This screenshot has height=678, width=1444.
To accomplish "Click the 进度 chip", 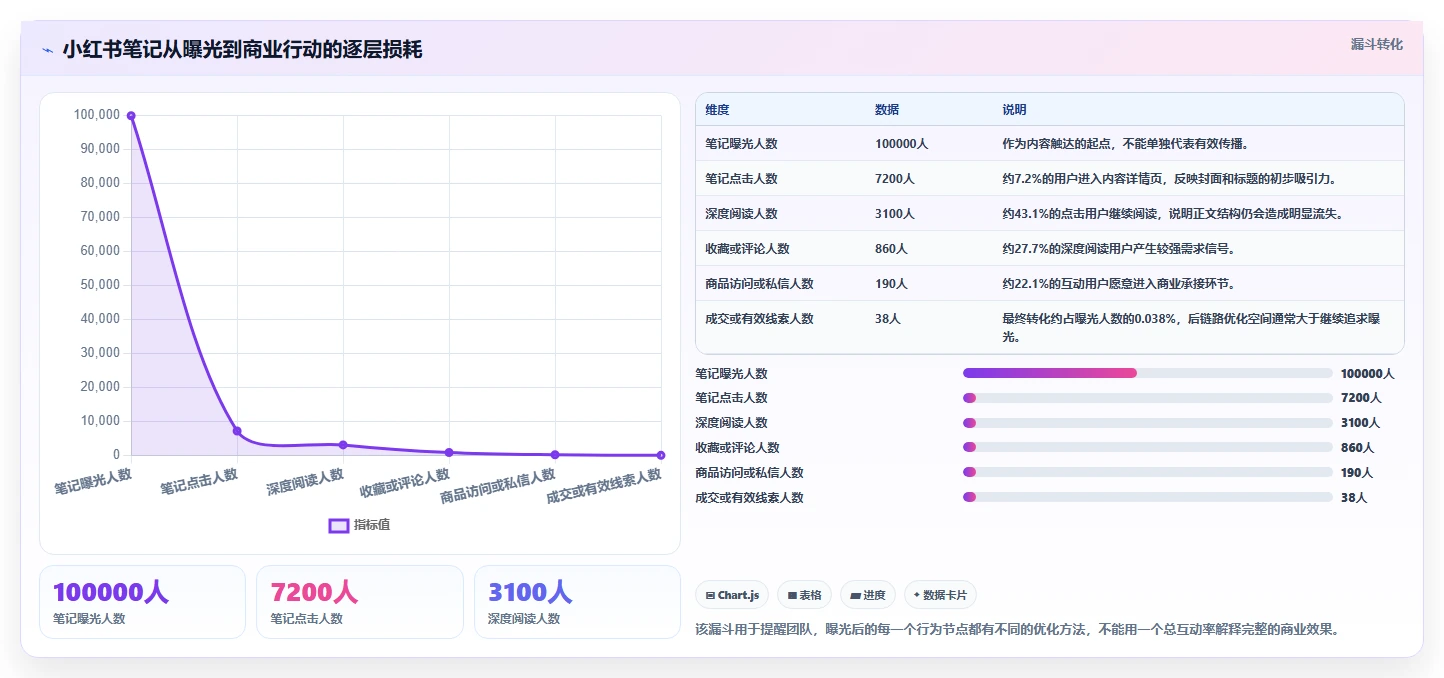I will pos(867,595).
